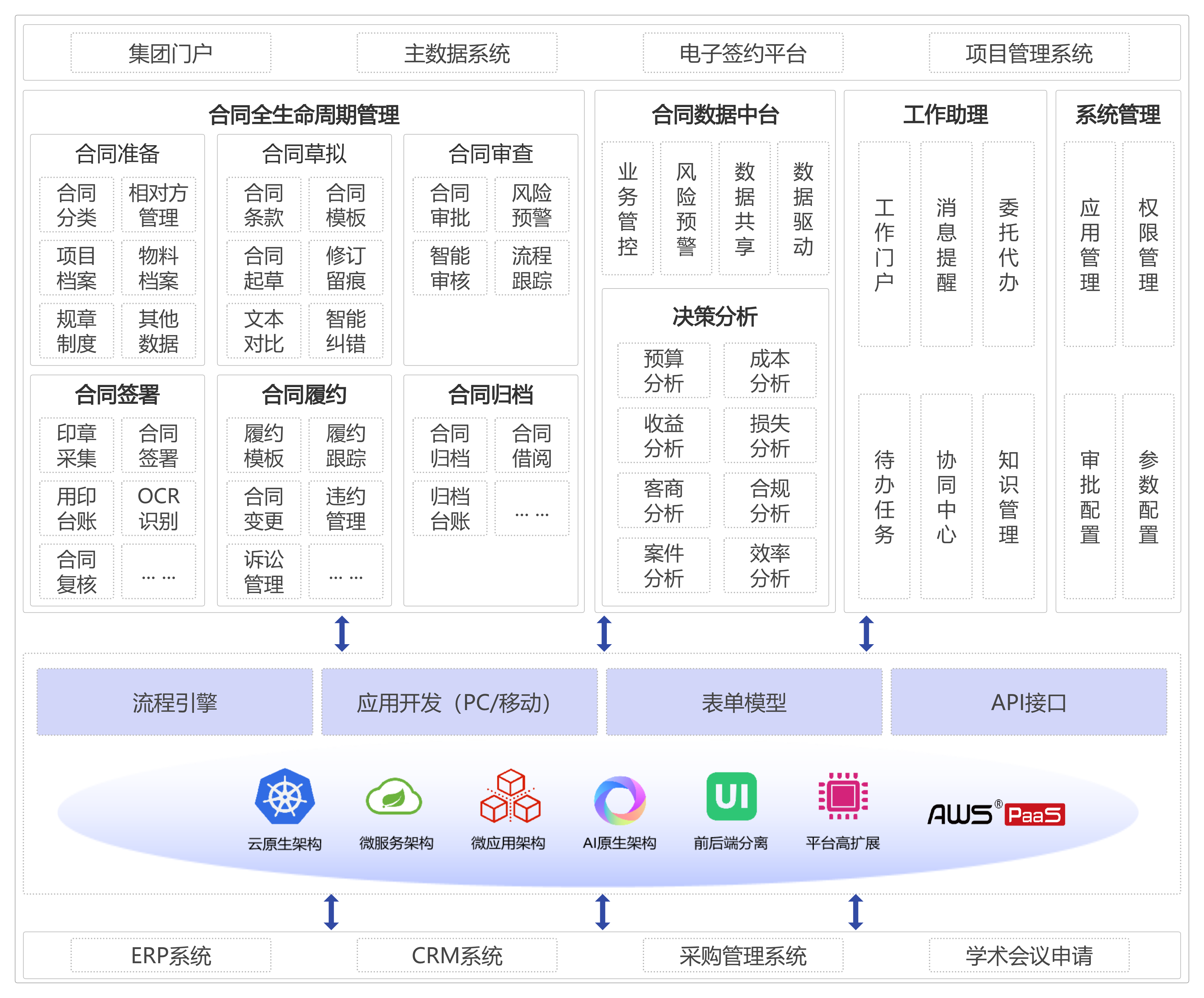This screenshot has width=1204, height=998.
Task: Select the 损失分析 box
Action: point(770,435)
